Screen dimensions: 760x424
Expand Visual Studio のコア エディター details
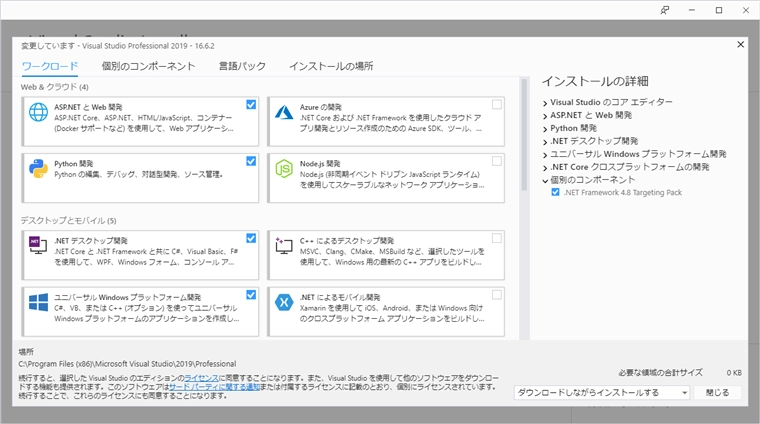[545, 103]
